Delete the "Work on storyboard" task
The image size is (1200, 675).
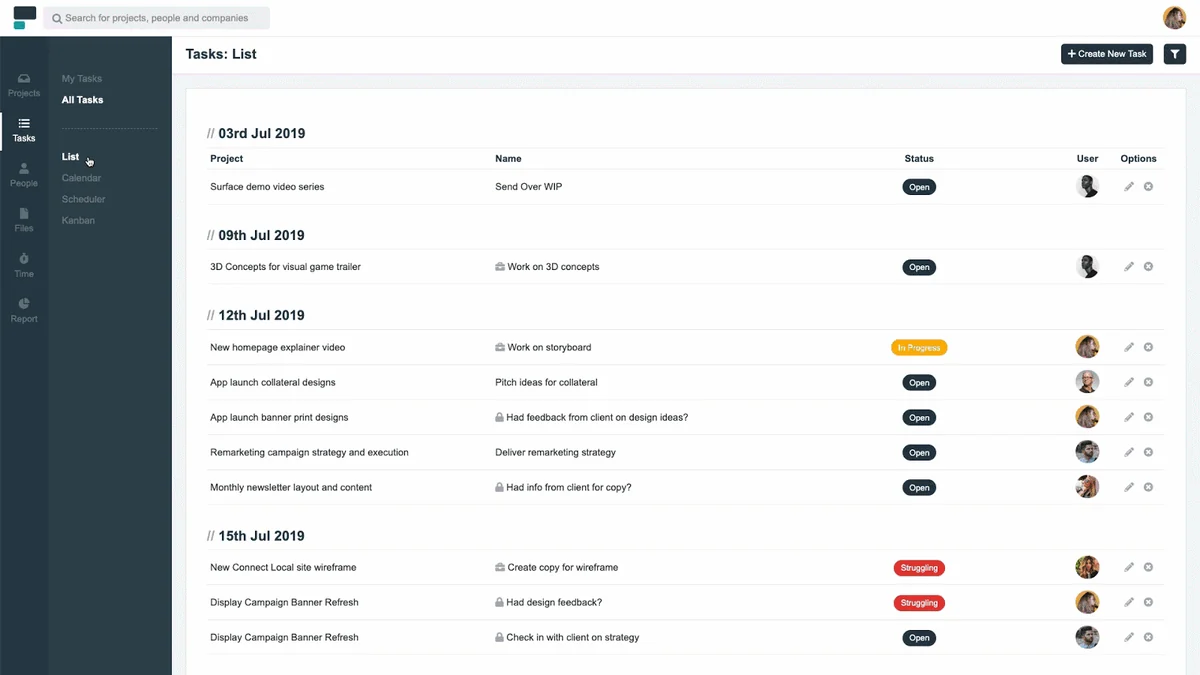tap(1148, 346)
